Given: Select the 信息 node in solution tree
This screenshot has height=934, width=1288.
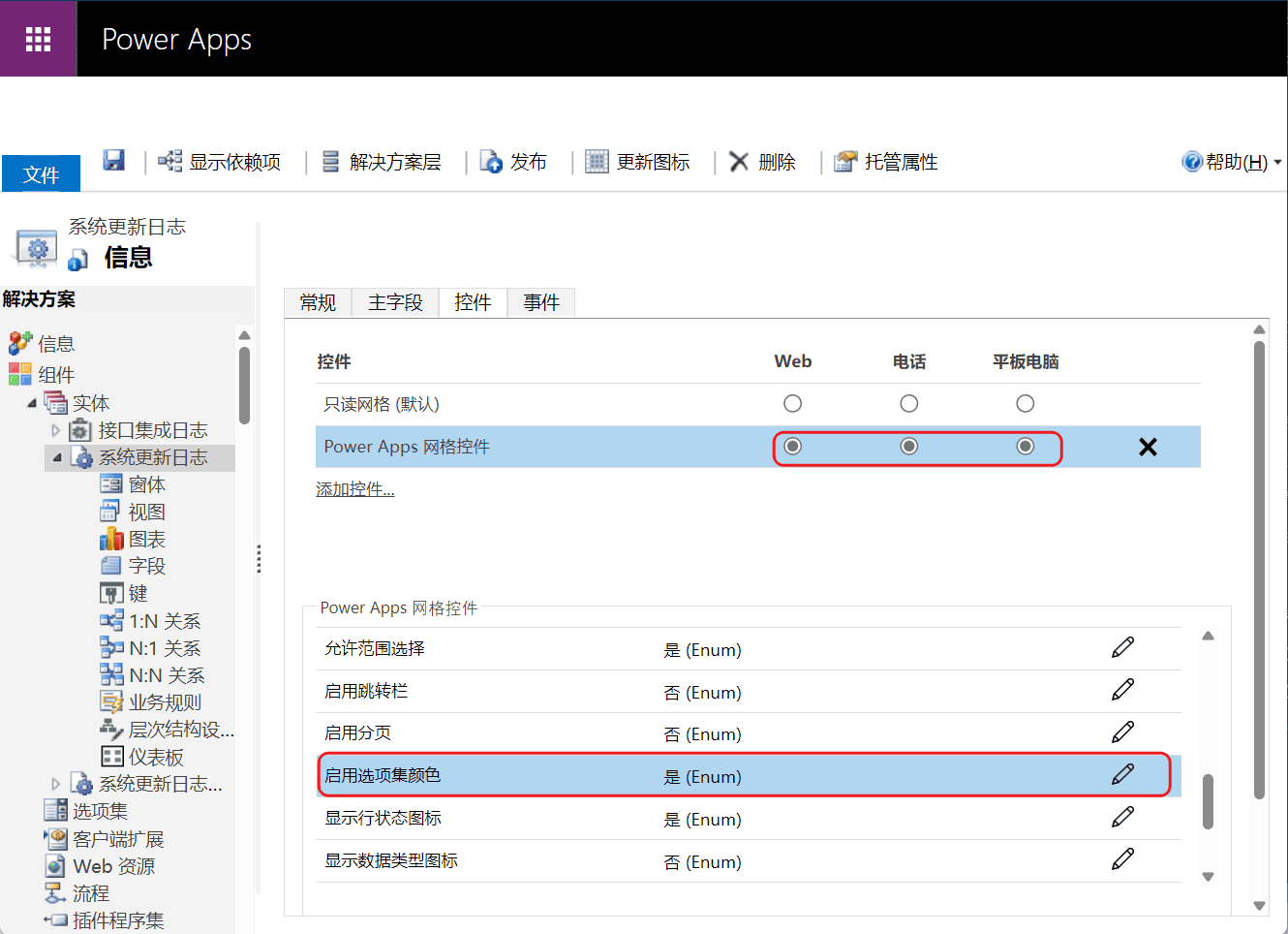Looking at the screenshot, I should 55,344.
